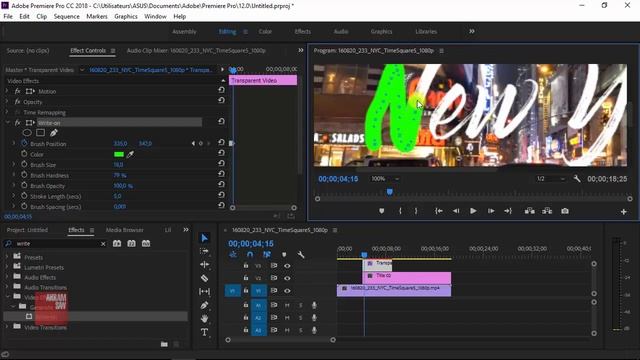Viewport: 640px width, 360px height.
Task: Toggle Linked Selection in timeline
Action: 267,255
